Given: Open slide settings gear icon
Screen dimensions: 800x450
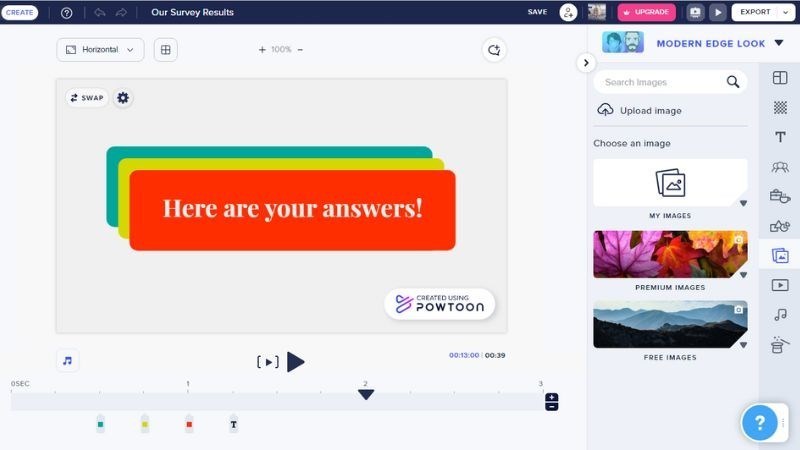Looking at the screenshot, I should pos(123,97).
